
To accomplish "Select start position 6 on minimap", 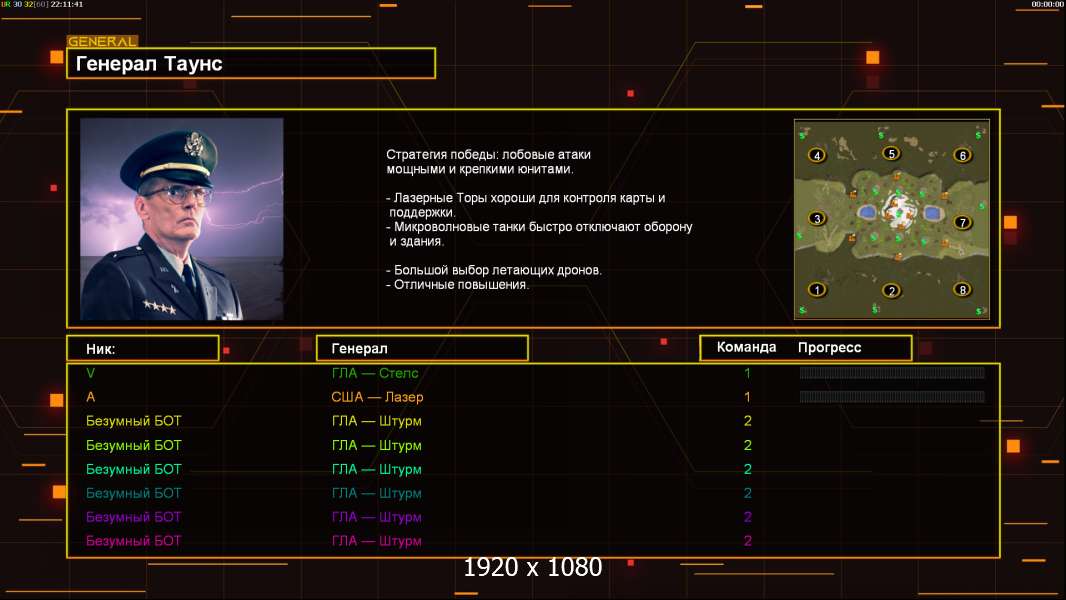I will (x=962, y=155).
